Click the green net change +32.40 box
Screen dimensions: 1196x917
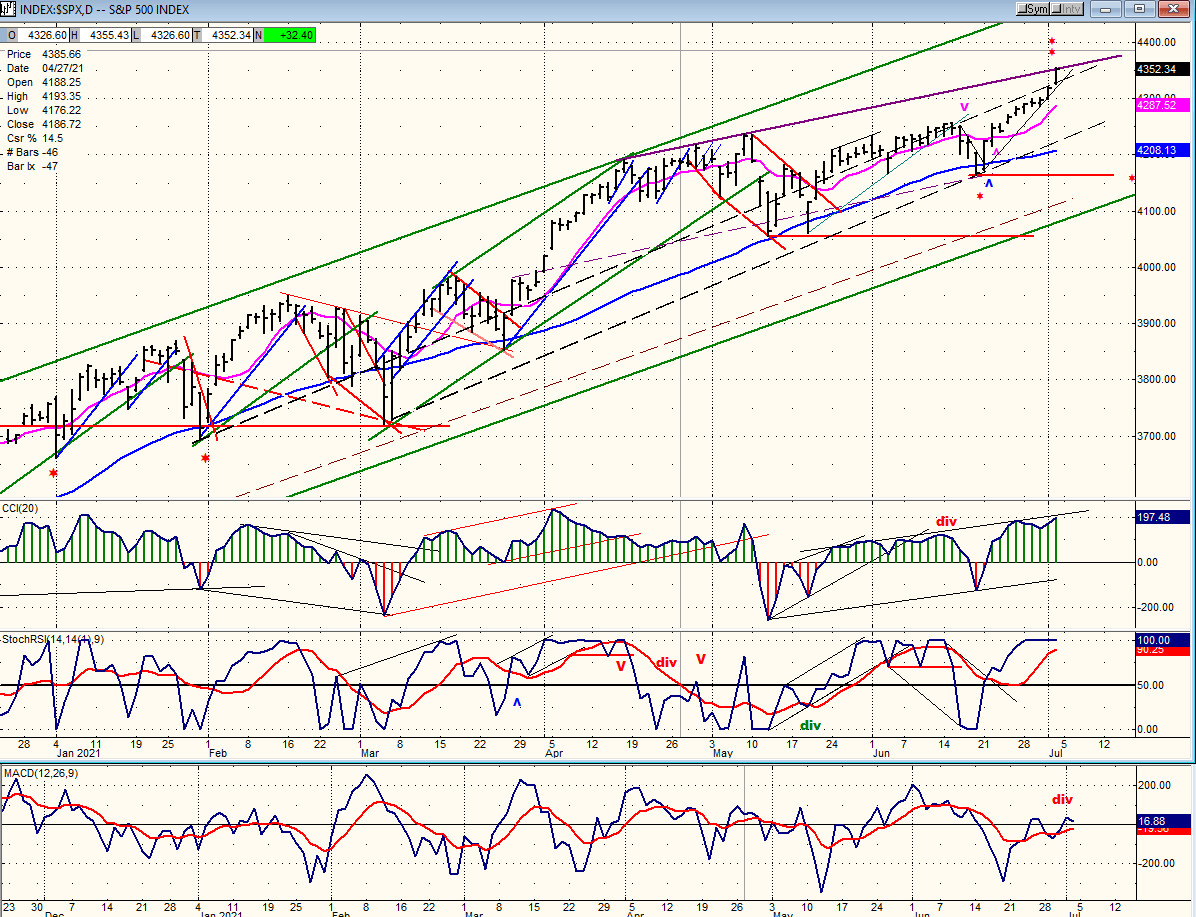[290, 35]
